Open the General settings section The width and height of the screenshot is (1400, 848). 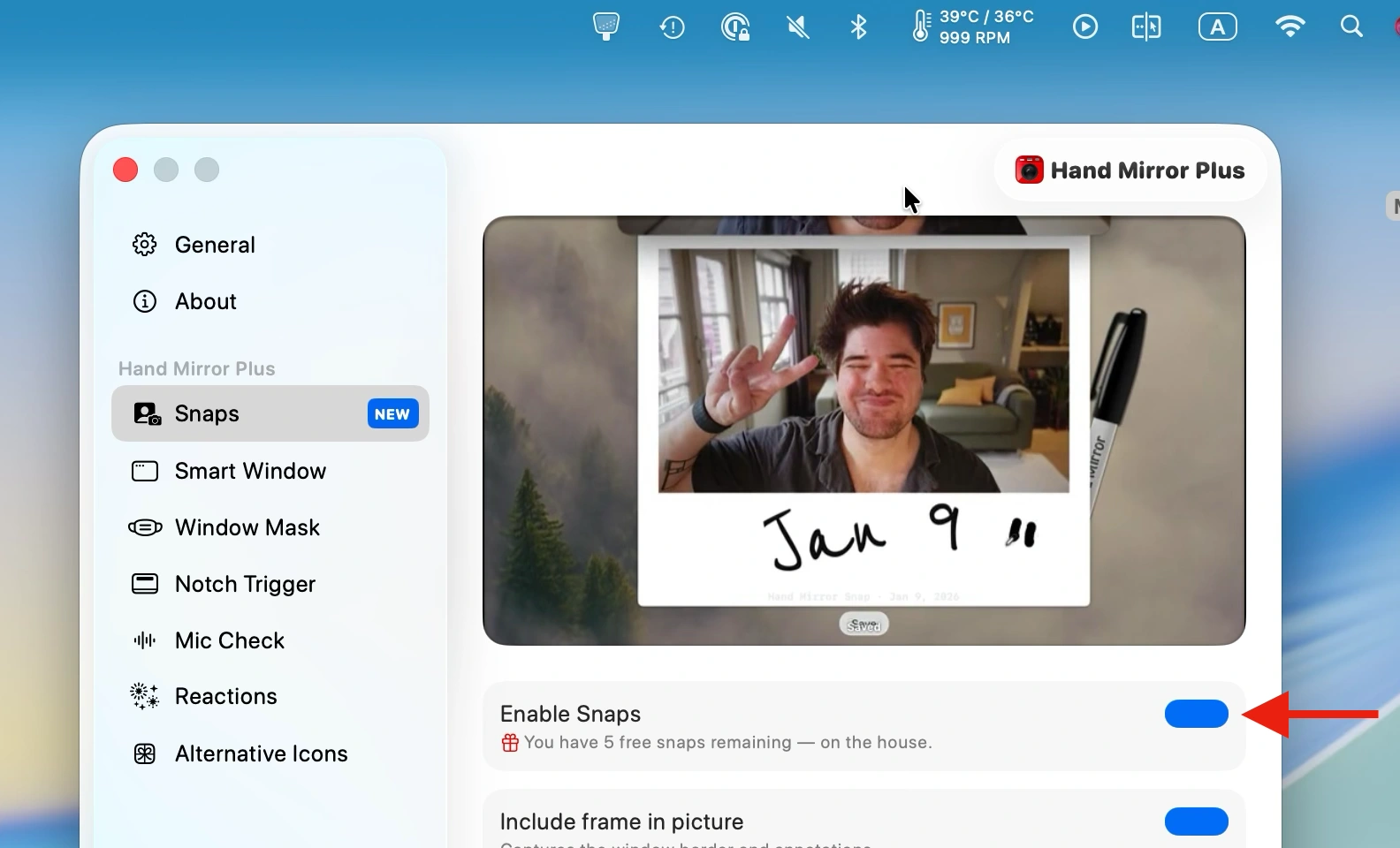click(214, 245)
